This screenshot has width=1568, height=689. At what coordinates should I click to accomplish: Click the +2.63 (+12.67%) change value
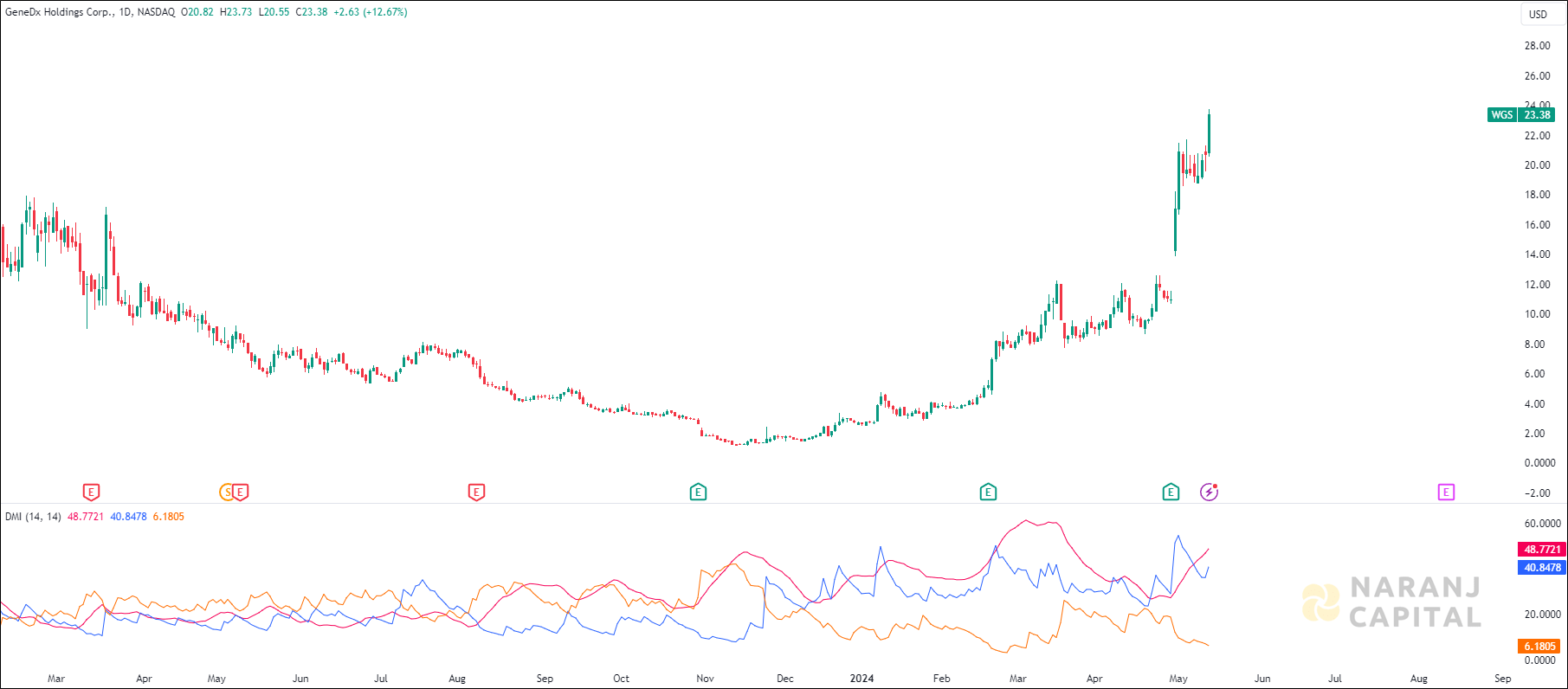371,12
